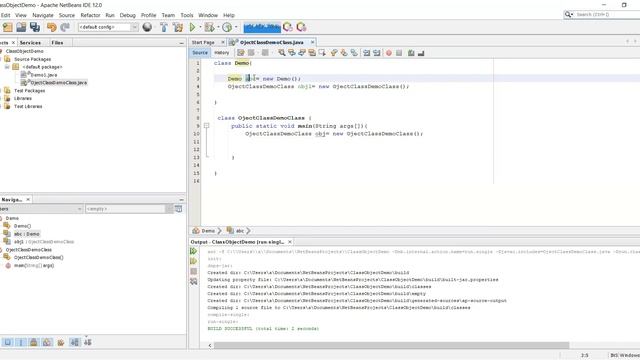This screenshot has height=360, width=640.
Task: Switch to the Files tab
Action: click(x=57, y=42)
